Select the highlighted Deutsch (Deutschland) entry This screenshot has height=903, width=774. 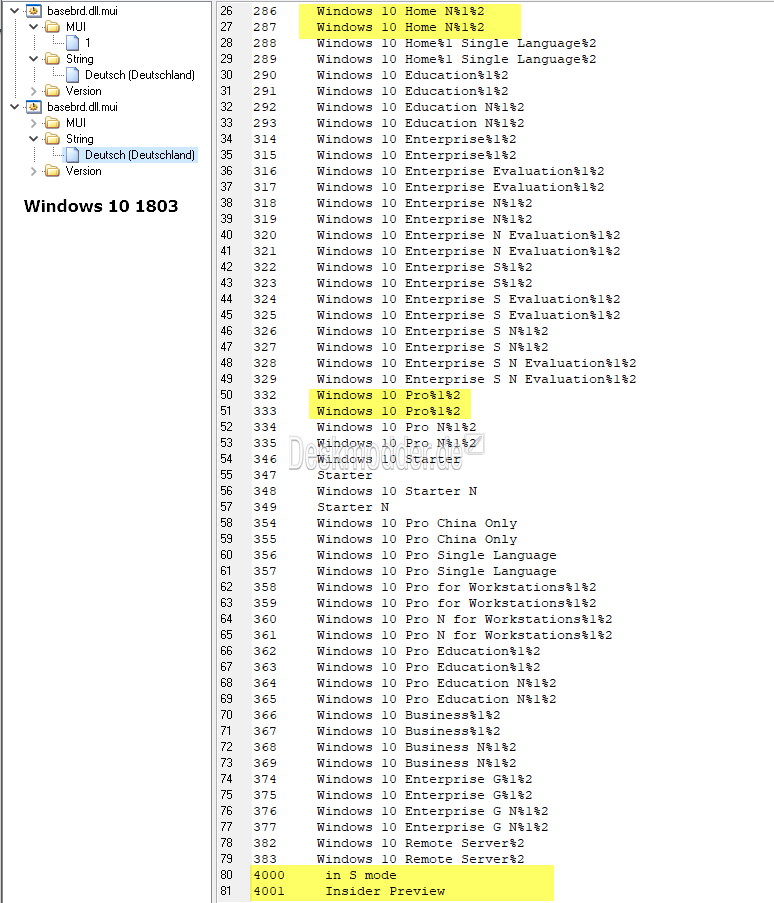click(x=140, y=155)
